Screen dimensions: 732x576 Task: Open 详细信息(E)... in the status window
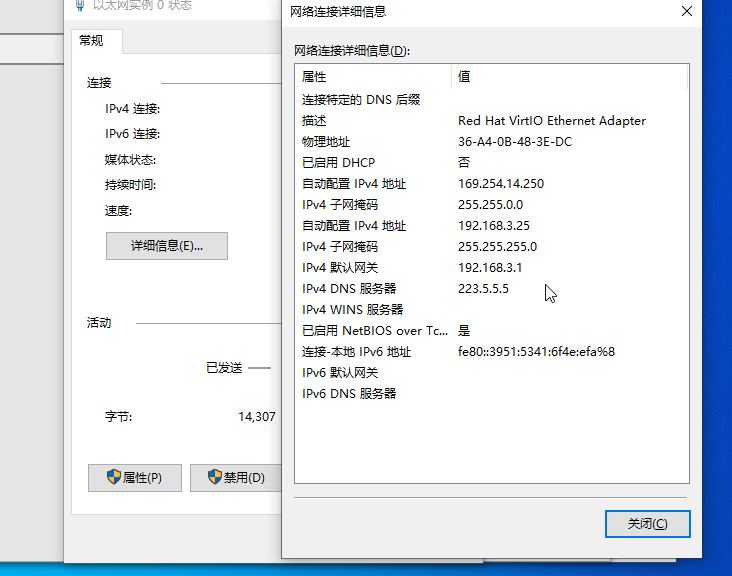(166, 246)
